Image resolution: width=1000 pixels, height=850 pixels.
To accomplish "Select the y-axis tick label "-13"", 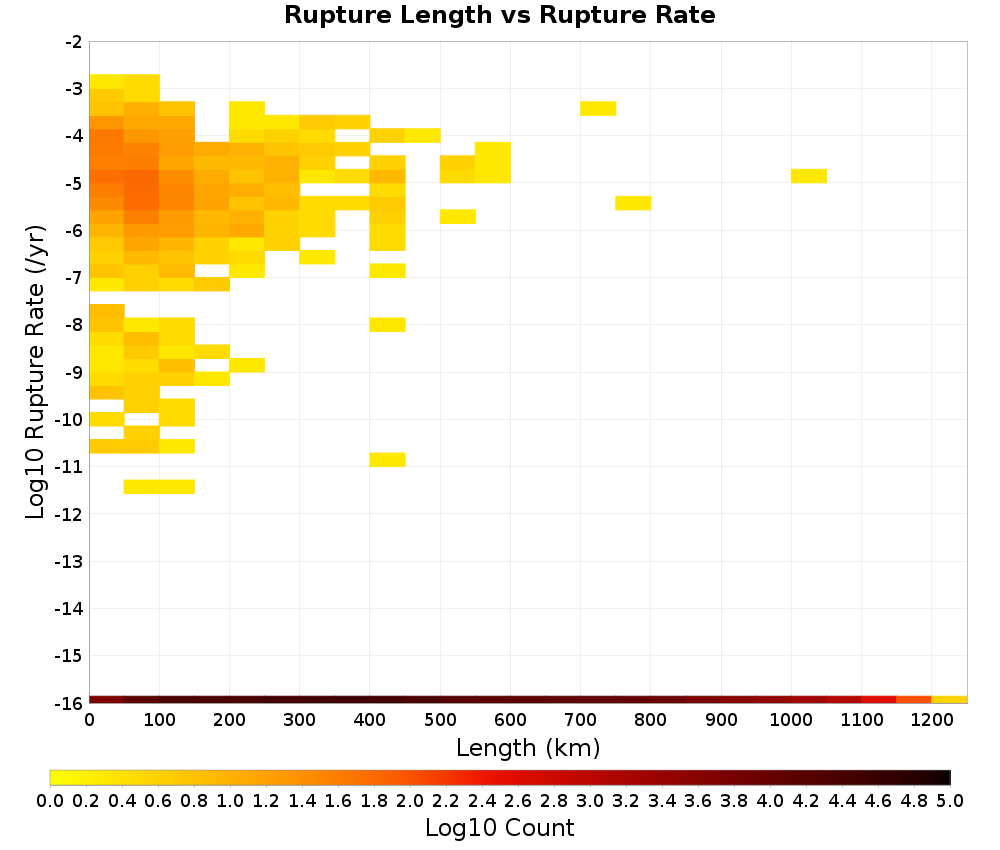I will [x=70, y=561].
